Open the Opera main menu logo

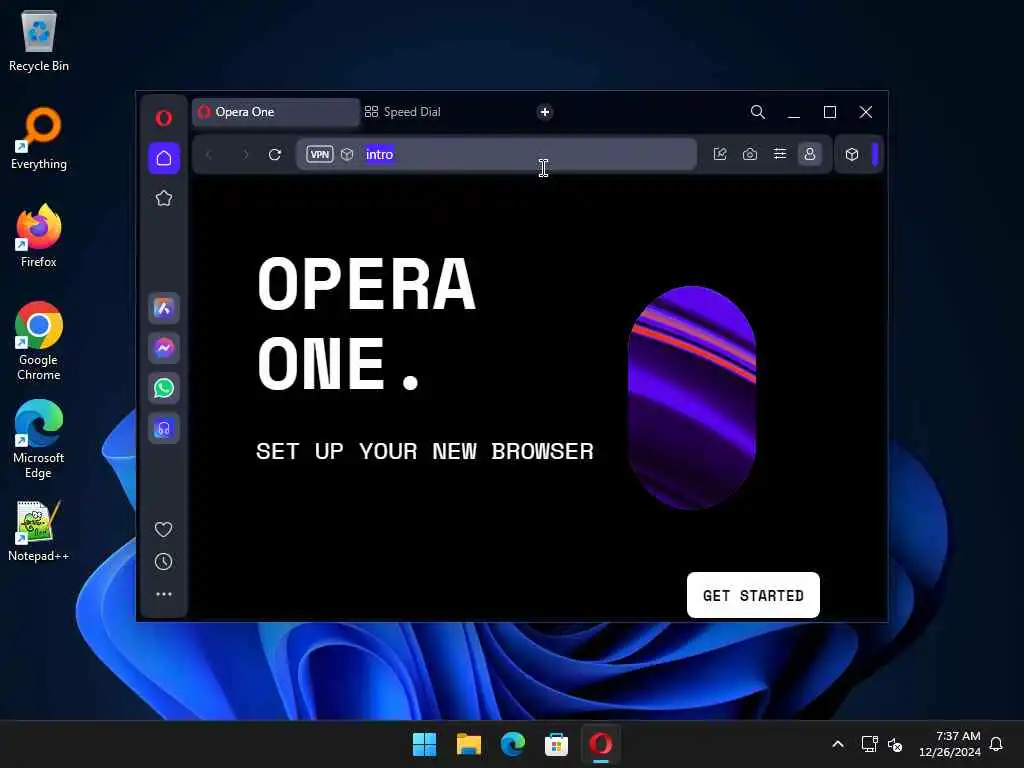click(x=163, y=118)
